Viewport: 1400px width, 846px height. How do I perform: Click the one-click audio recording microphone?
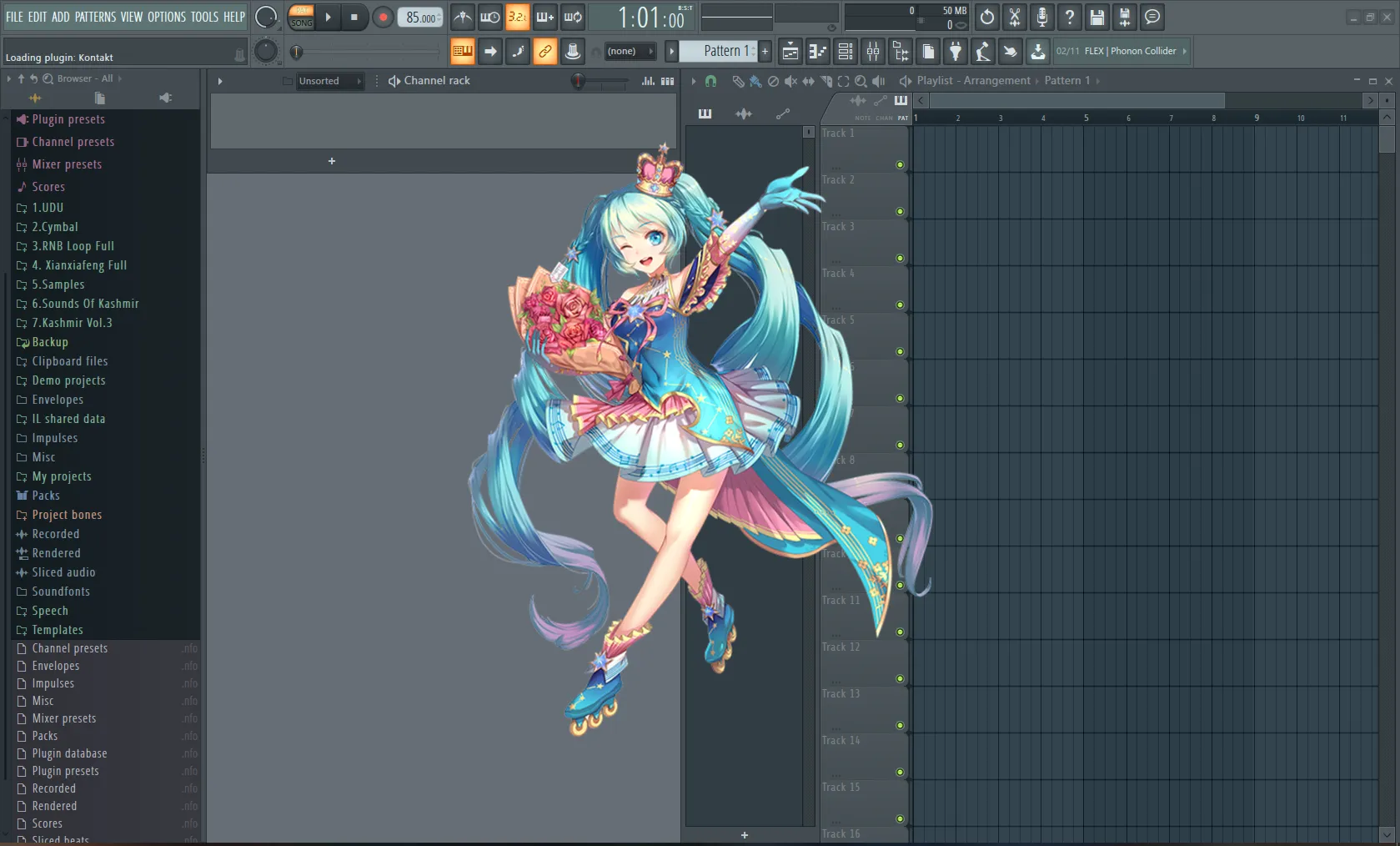click(x=1042, y=17)
